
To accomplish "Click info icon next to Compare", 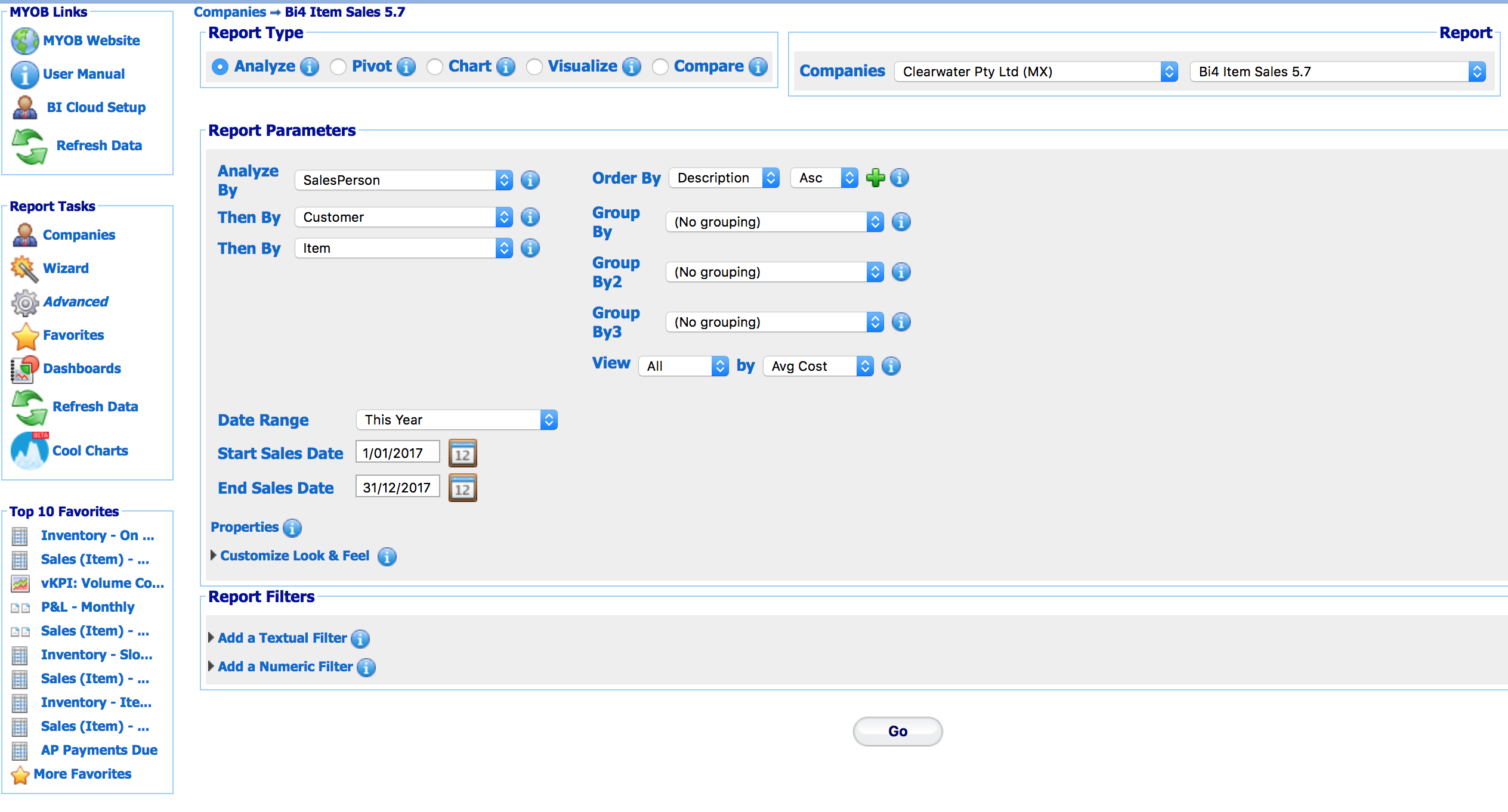I will click(758, 67).
